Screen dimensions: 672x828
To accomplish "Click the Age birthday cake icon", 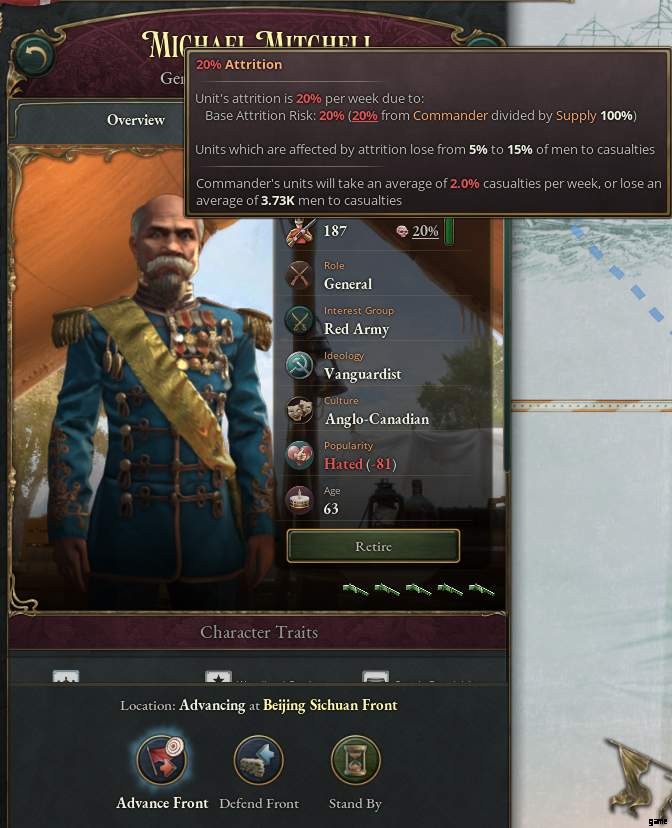I will [x=299, y=500].
